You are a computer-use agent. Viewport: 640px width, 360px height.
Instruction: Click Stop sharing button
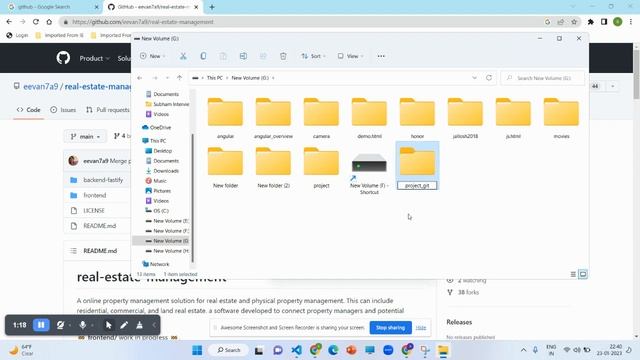[x=390, y=327]
